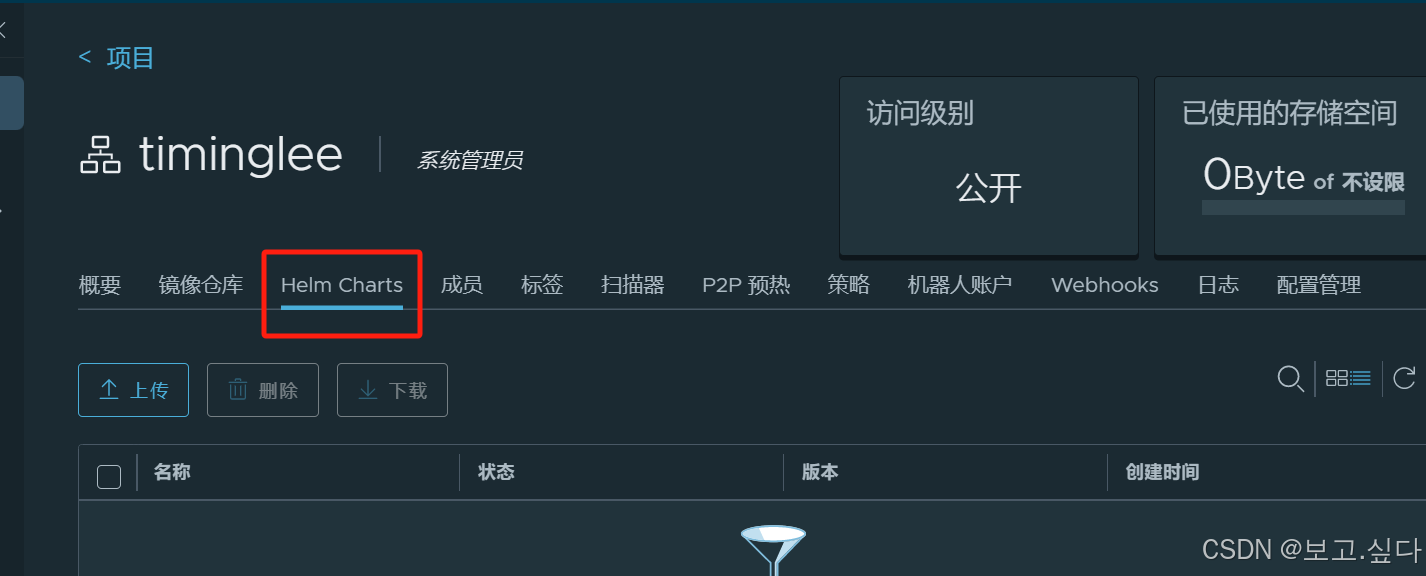The image size is (1426, 576).
Task: Click the search magnifier icon
Action: point(1291,378)
